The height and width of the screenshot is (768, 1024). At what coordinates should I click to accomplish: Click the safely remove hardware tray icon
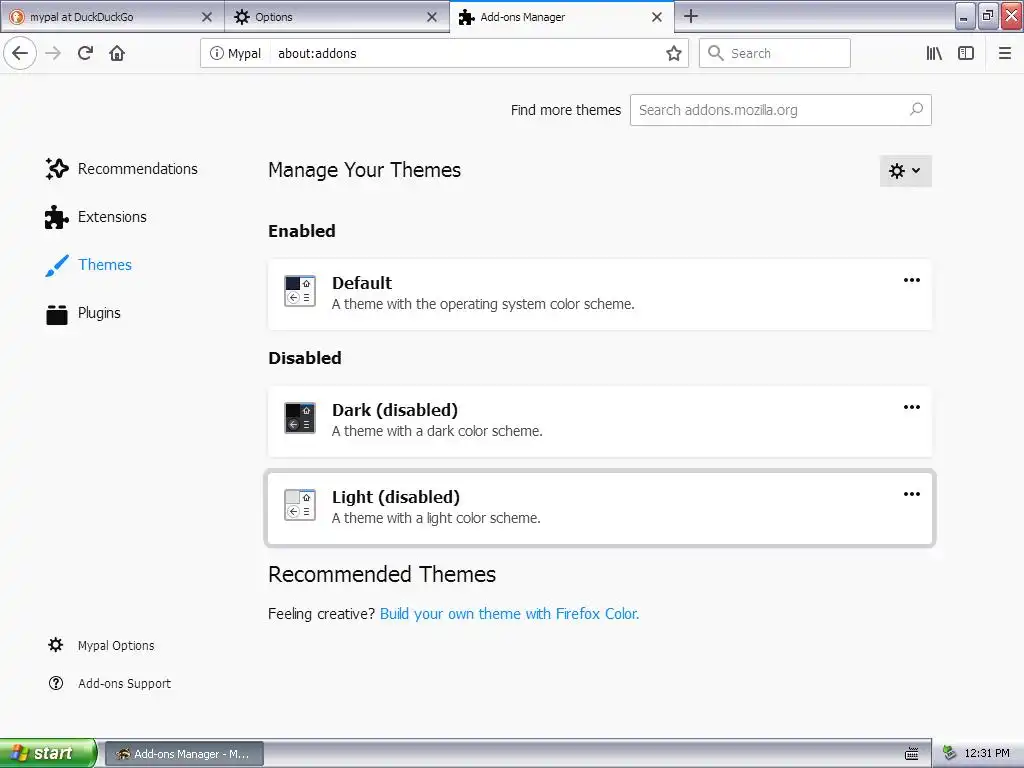949,753
